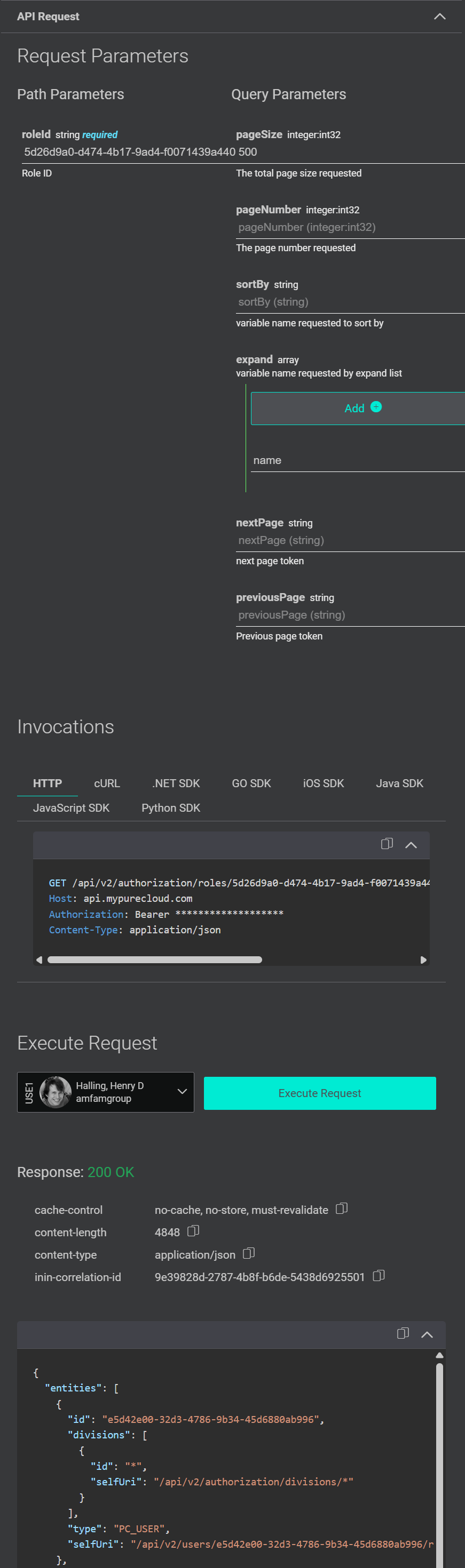465x1568 pixels.
Task: Copy the content-length header value
Action: click(193, 1231)
